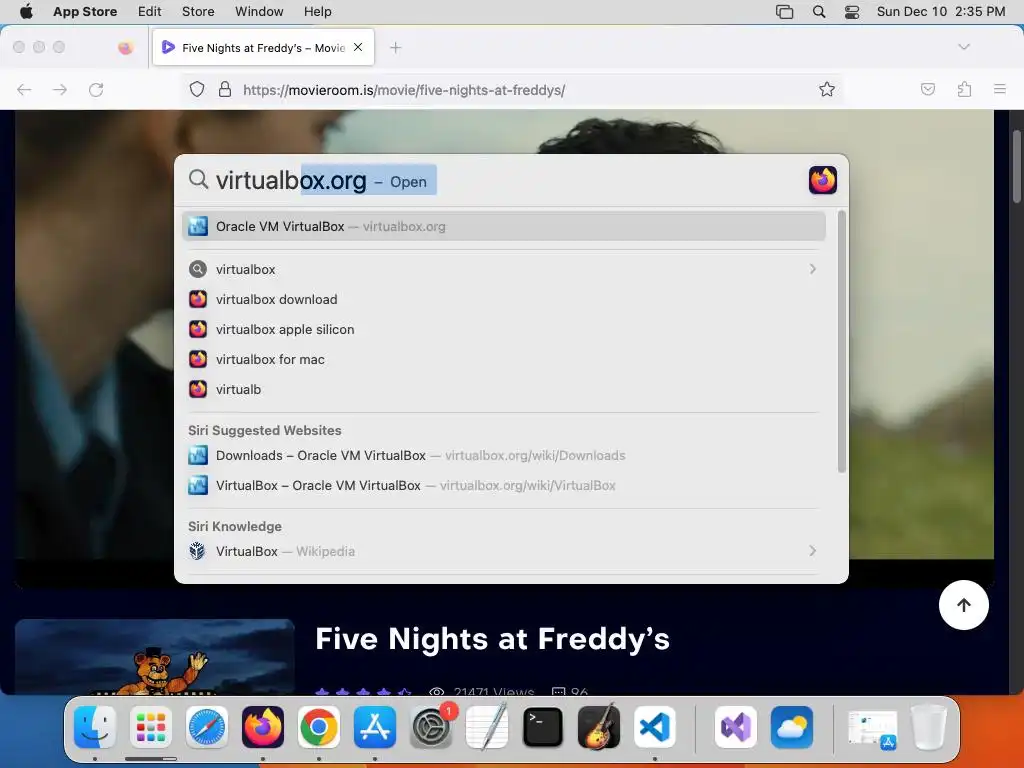
Task: Open Firefox hamburger application menu
Action: click(x=1000, y=89)
